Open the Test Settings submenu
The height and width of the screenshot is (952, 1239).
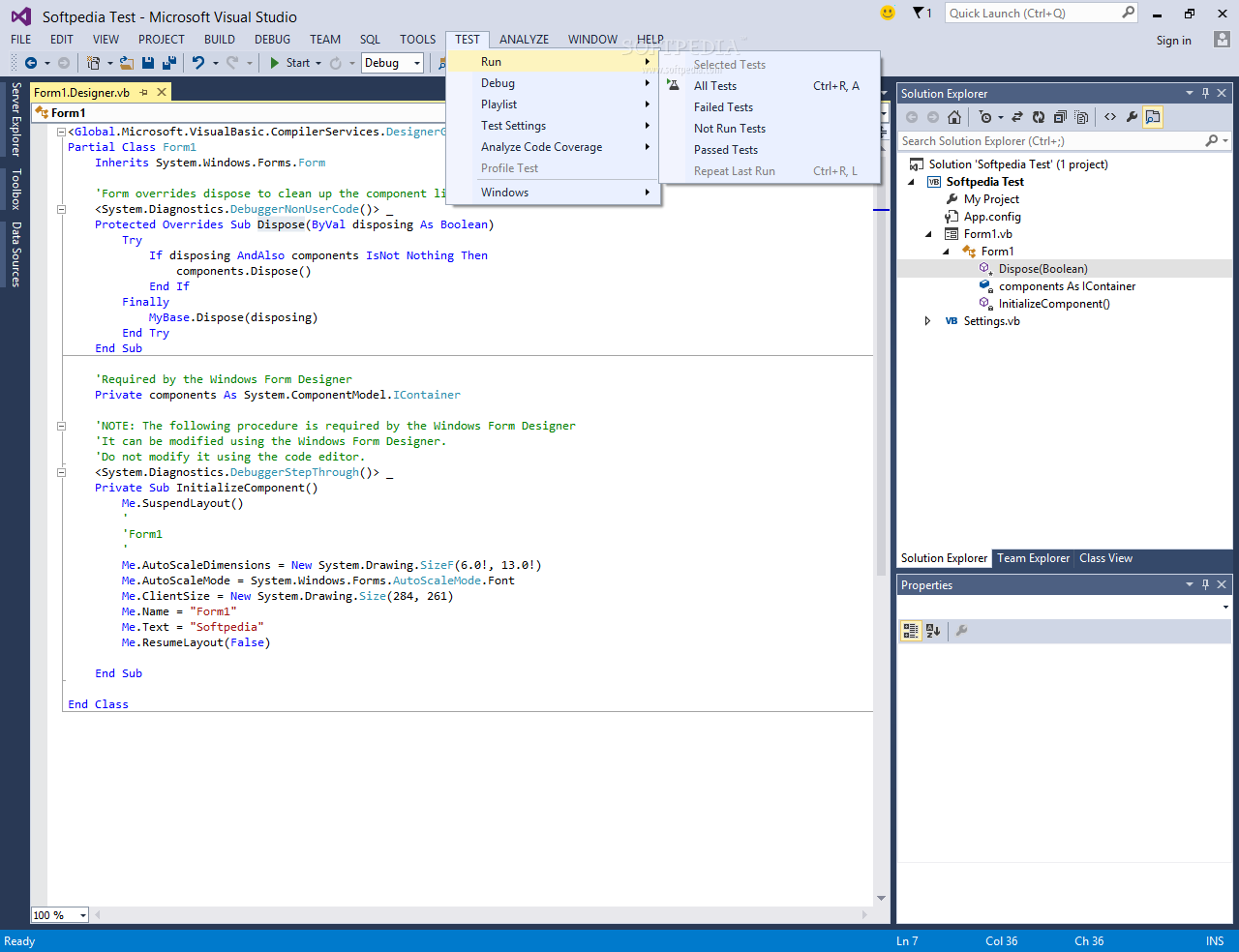(x=554, y=126)
